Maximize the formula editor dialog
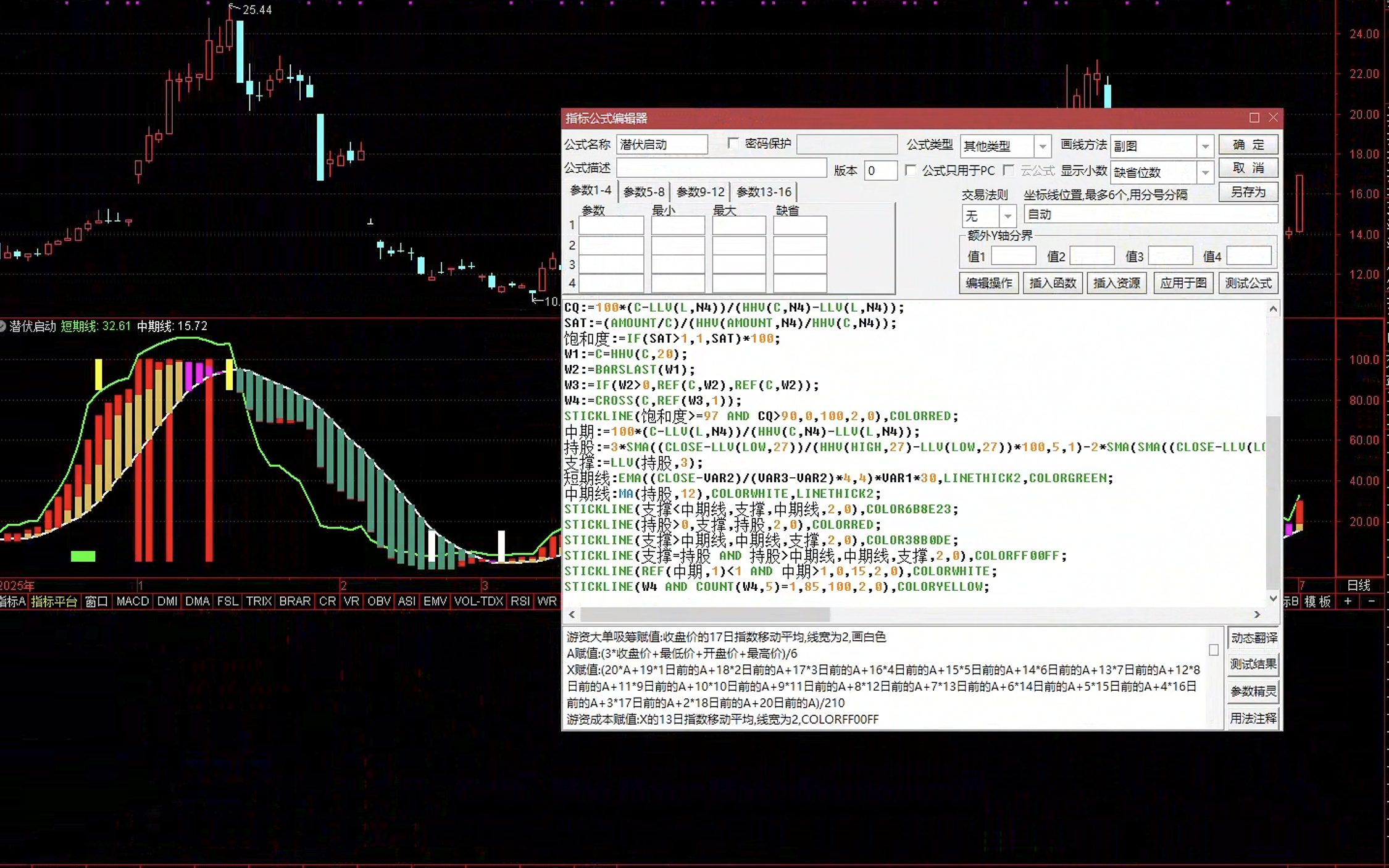 tap(1254, 117)
